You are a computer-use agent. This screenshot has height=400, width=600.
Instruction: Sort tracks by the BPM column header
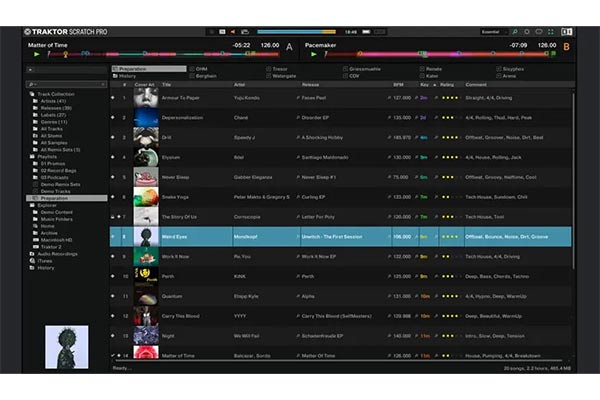[396, 85]
